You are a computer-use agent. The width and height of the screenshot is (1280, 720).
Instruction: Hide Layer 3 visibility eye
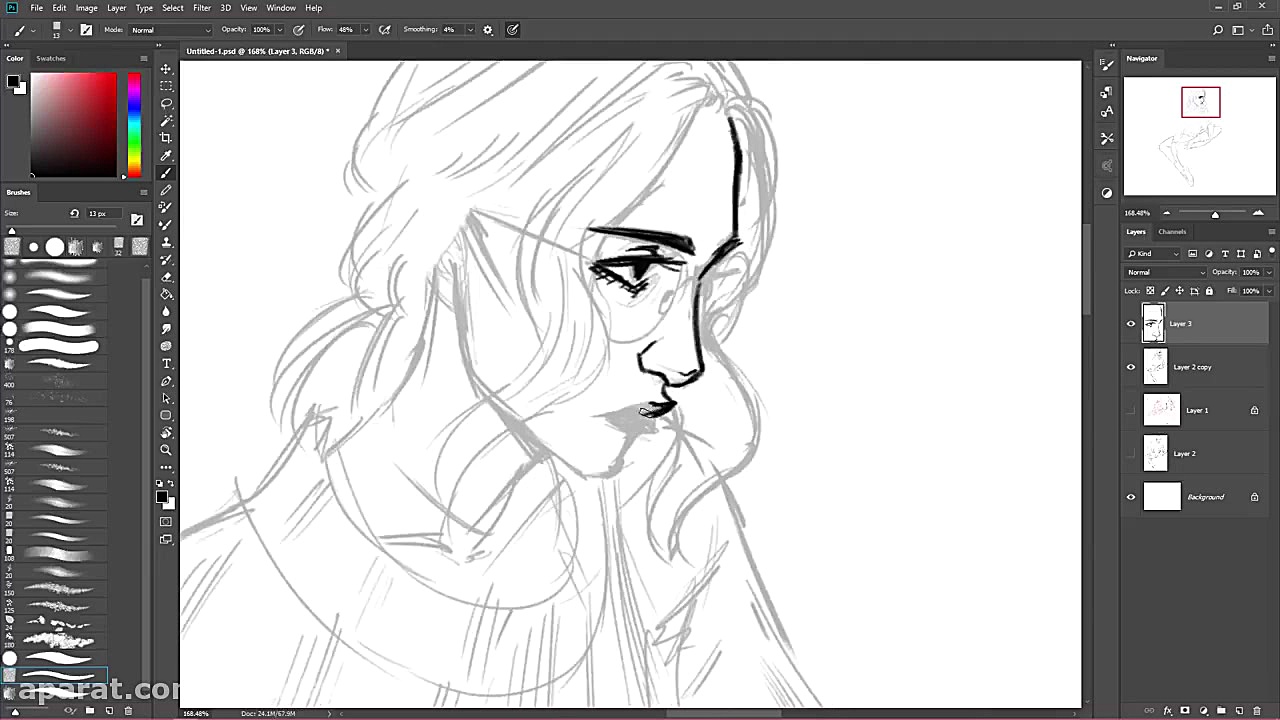(1131, 324)
